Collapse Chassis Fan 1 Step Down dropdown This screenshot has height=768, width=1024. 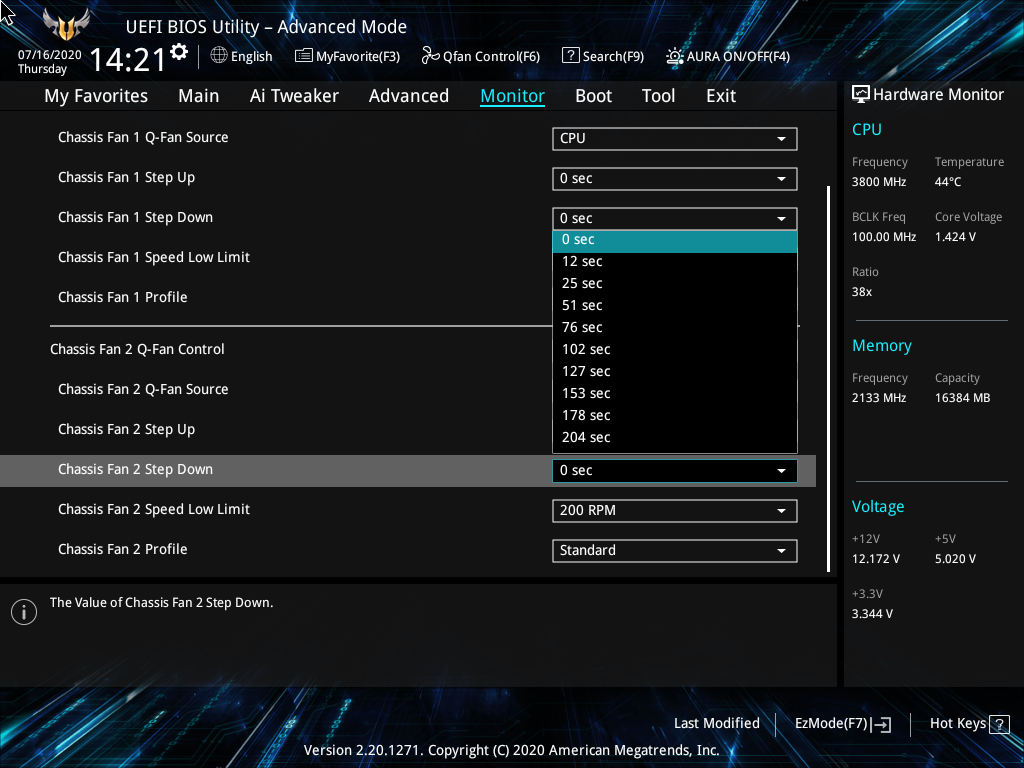[x=675, y=218]
